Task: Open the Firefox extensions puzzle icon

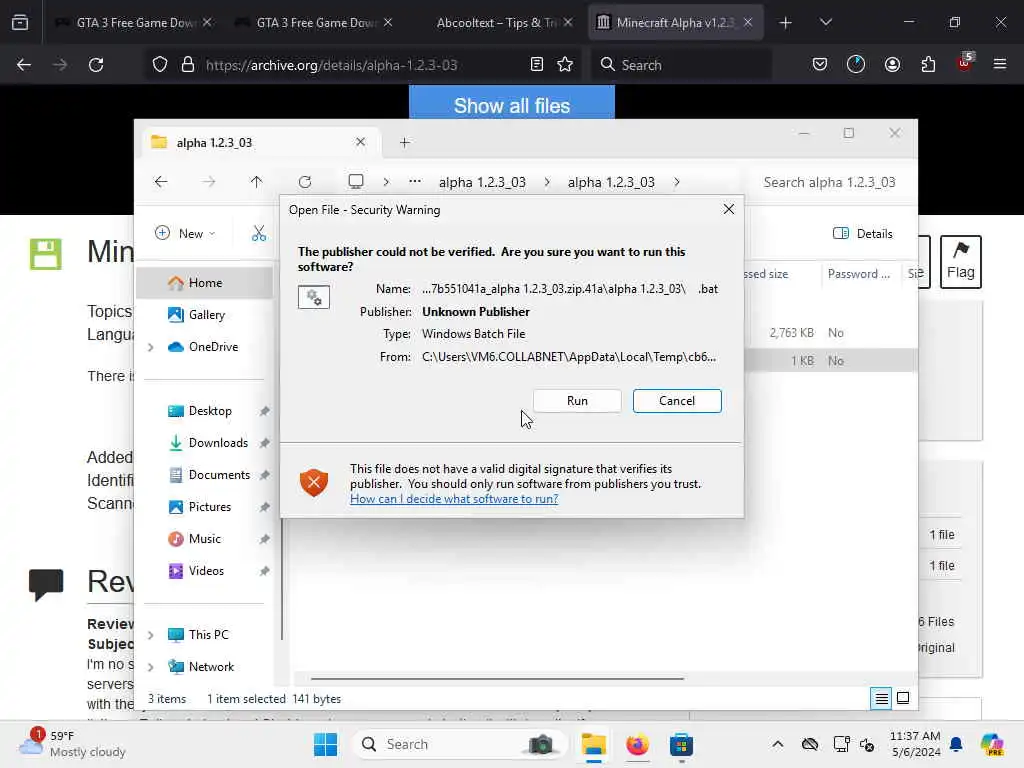Action: 928,64
